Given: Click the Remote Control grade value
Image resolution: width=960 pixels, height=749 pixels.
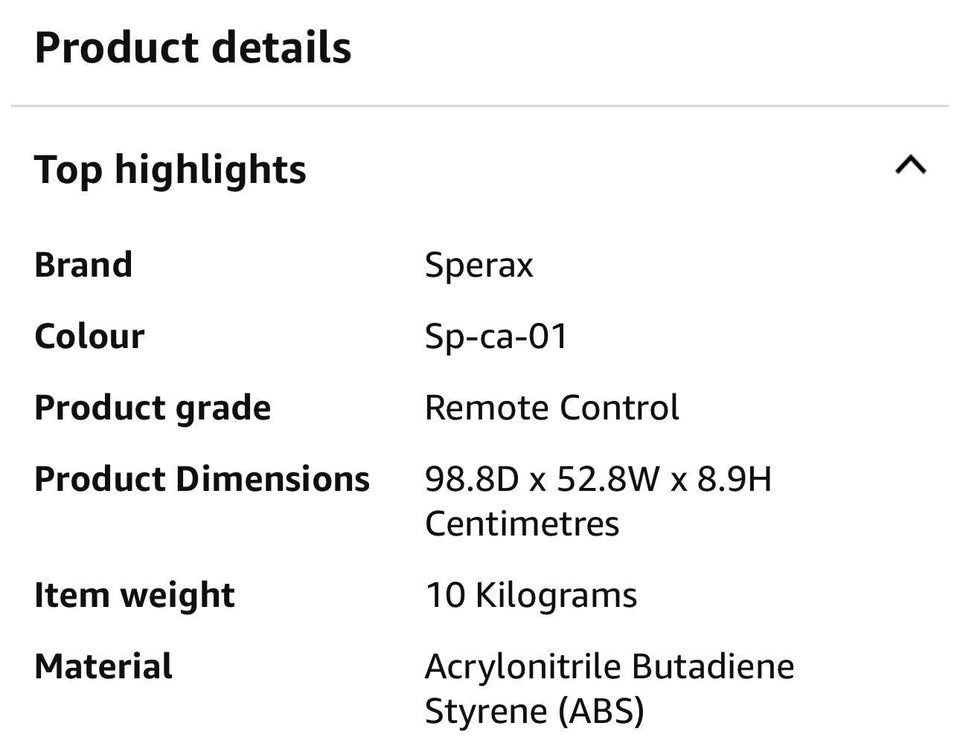Looking at the screenshot, I should pyautogui.click(x=552, y=408).
